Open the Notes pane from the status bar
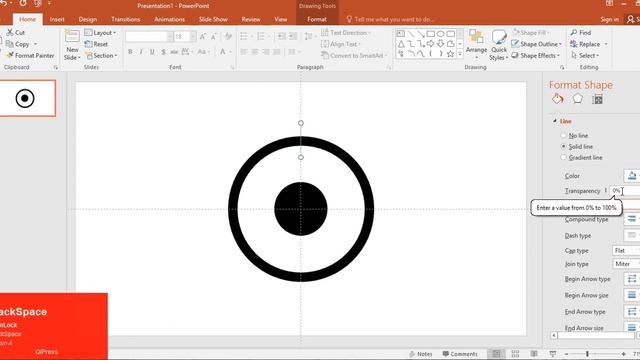640x360 pixels. [420, 354]
